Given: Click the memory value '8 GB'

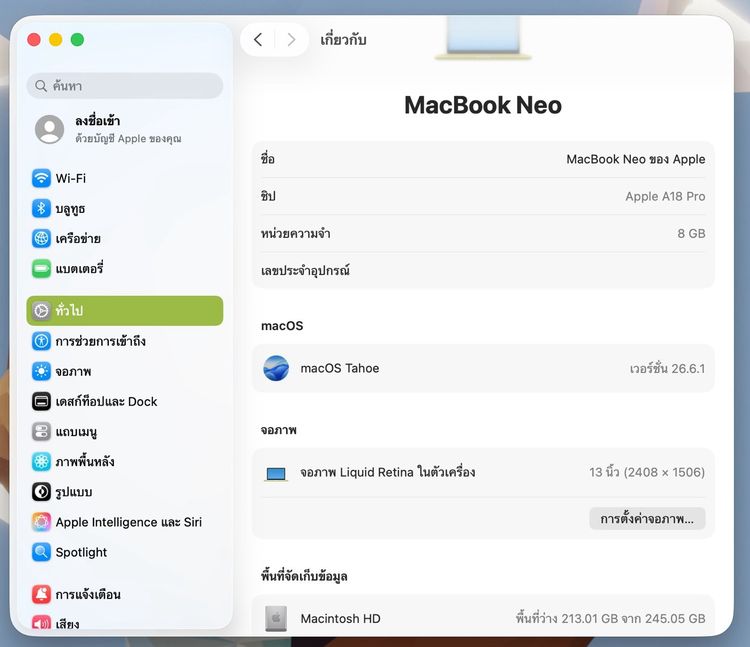Looking at the screenshot, I should (691, 233).
